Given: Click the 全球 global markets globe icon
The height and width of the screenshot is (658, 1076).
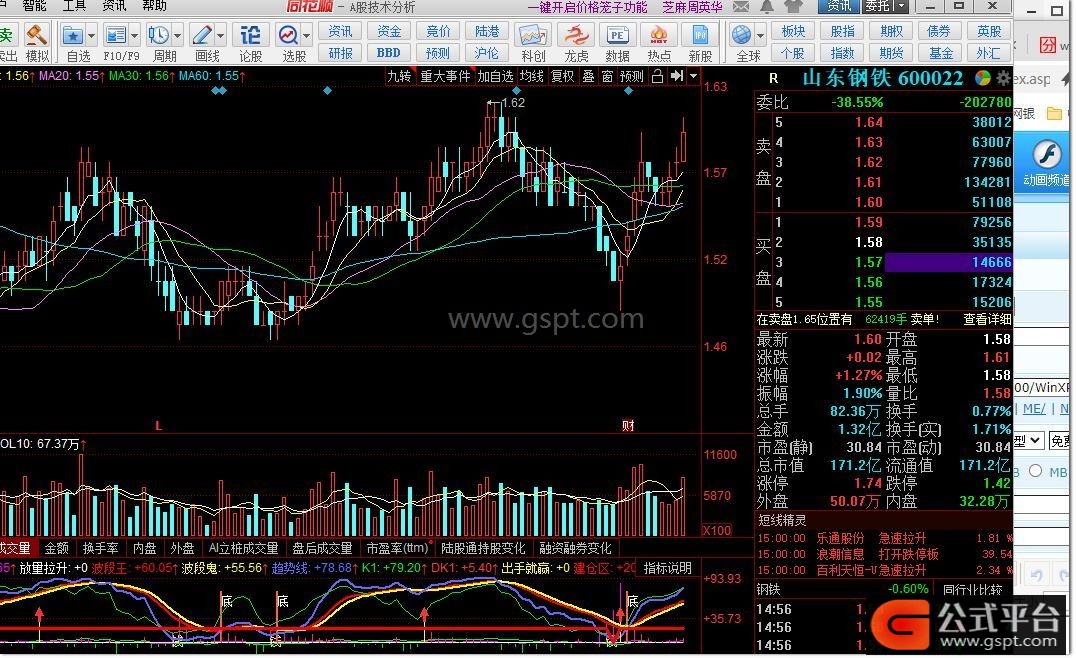Looking at the screenshot, I should tap(741, 34).
